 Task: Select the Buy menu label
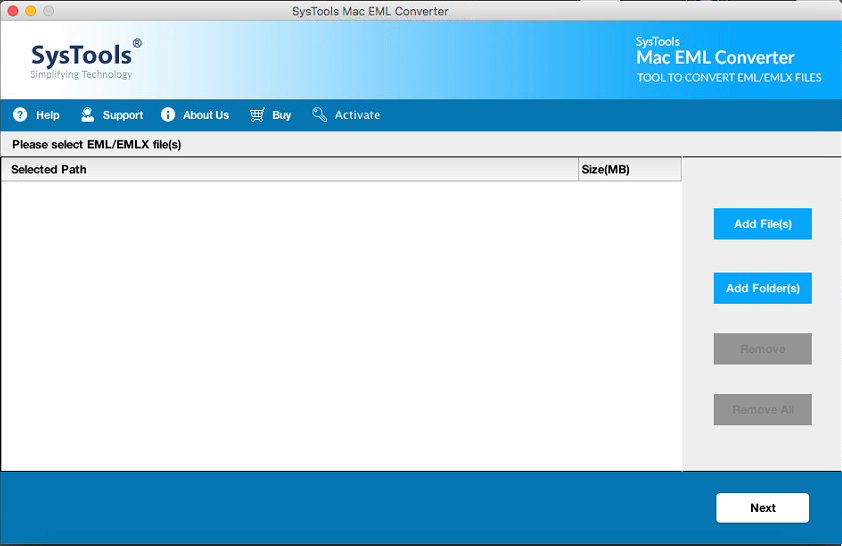281,115
